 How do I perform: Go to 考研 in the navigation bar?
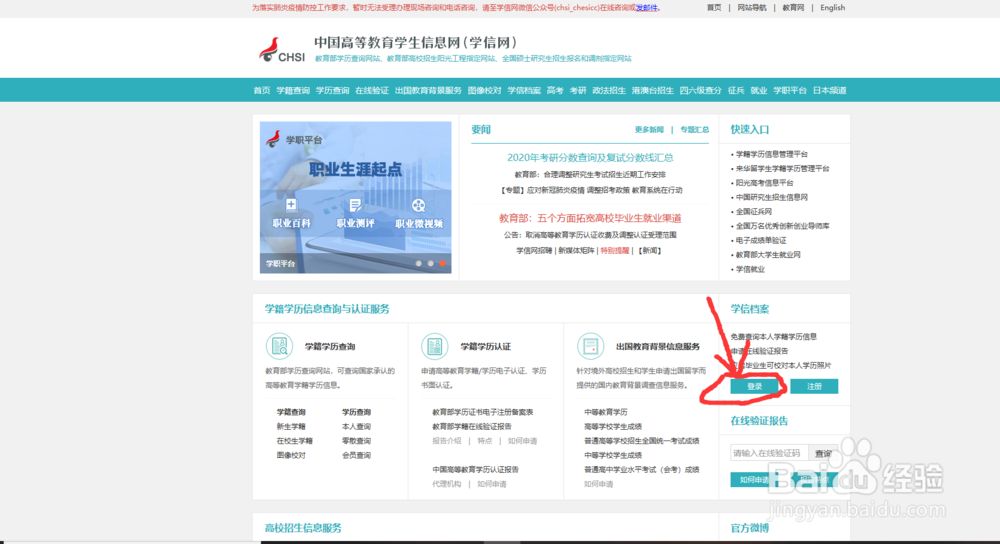578,91
